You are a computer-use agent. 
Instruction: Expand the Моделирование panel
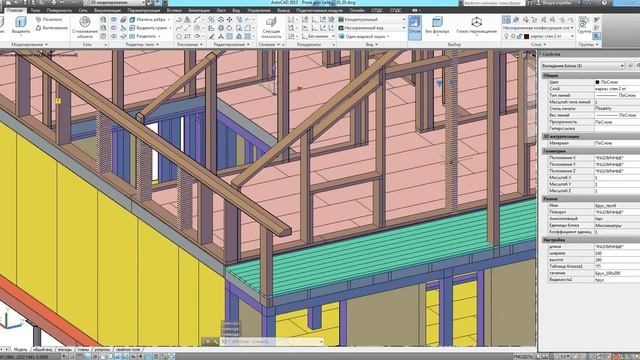tap(29, 44)
